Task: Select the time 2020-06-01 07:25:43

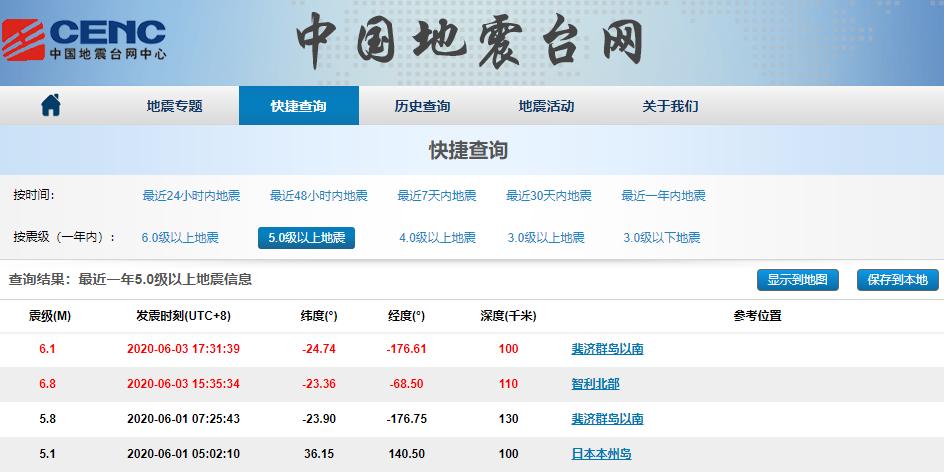Action: pos(184,419)
